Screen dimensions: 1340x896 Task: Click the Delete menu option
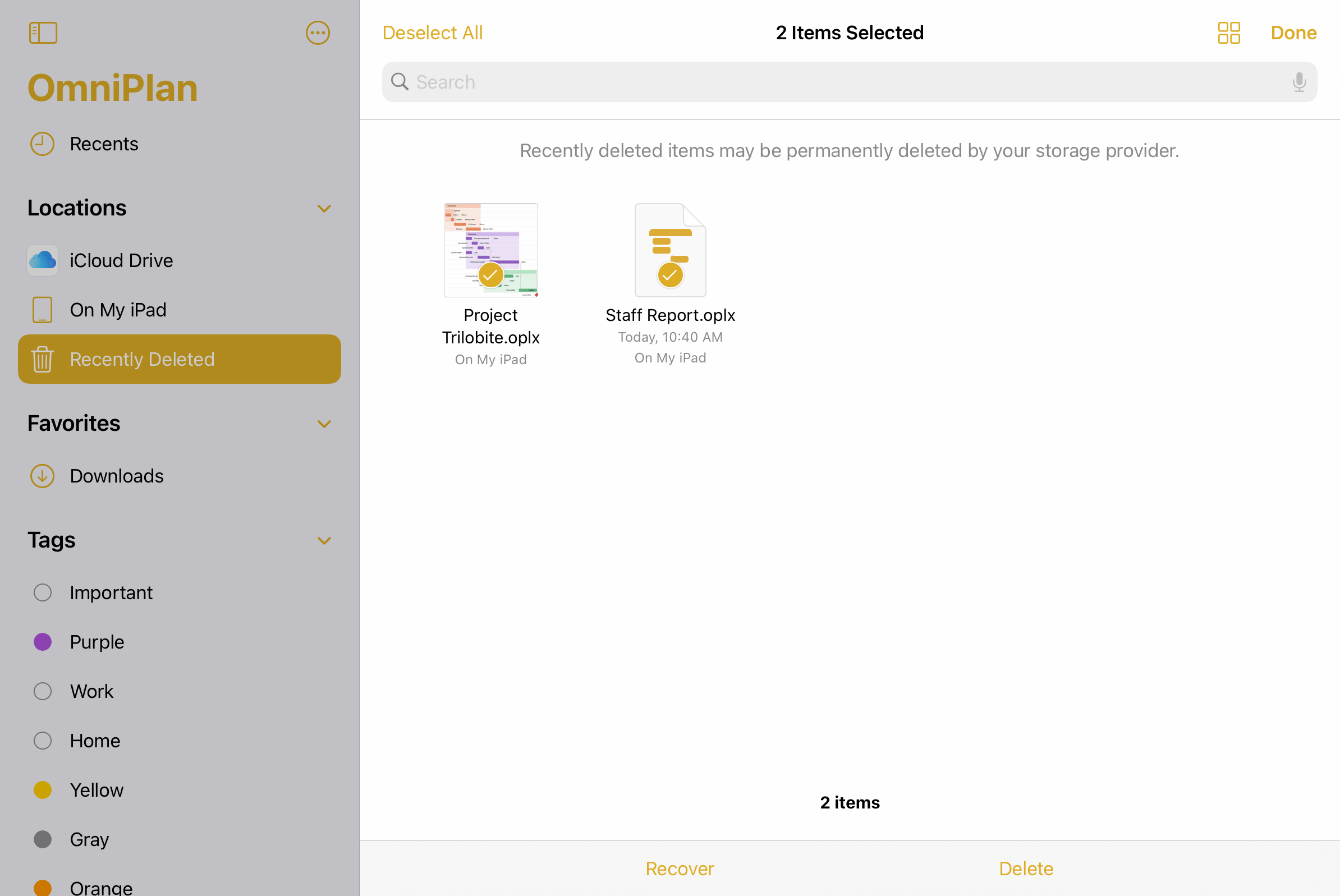coord(1025,868)
